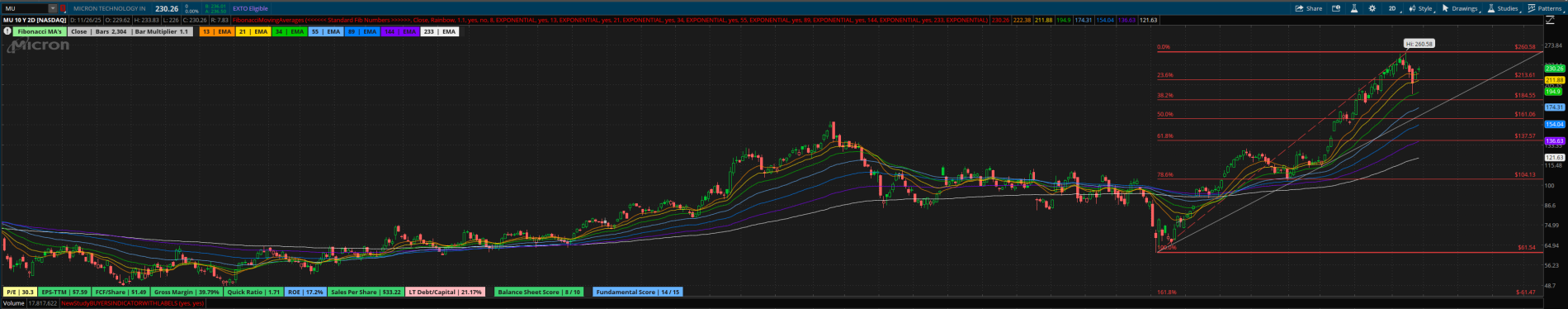The image size is (1568, 309).
Task: Click the Balance Sheet Score label
Action: tap(540, 292)
